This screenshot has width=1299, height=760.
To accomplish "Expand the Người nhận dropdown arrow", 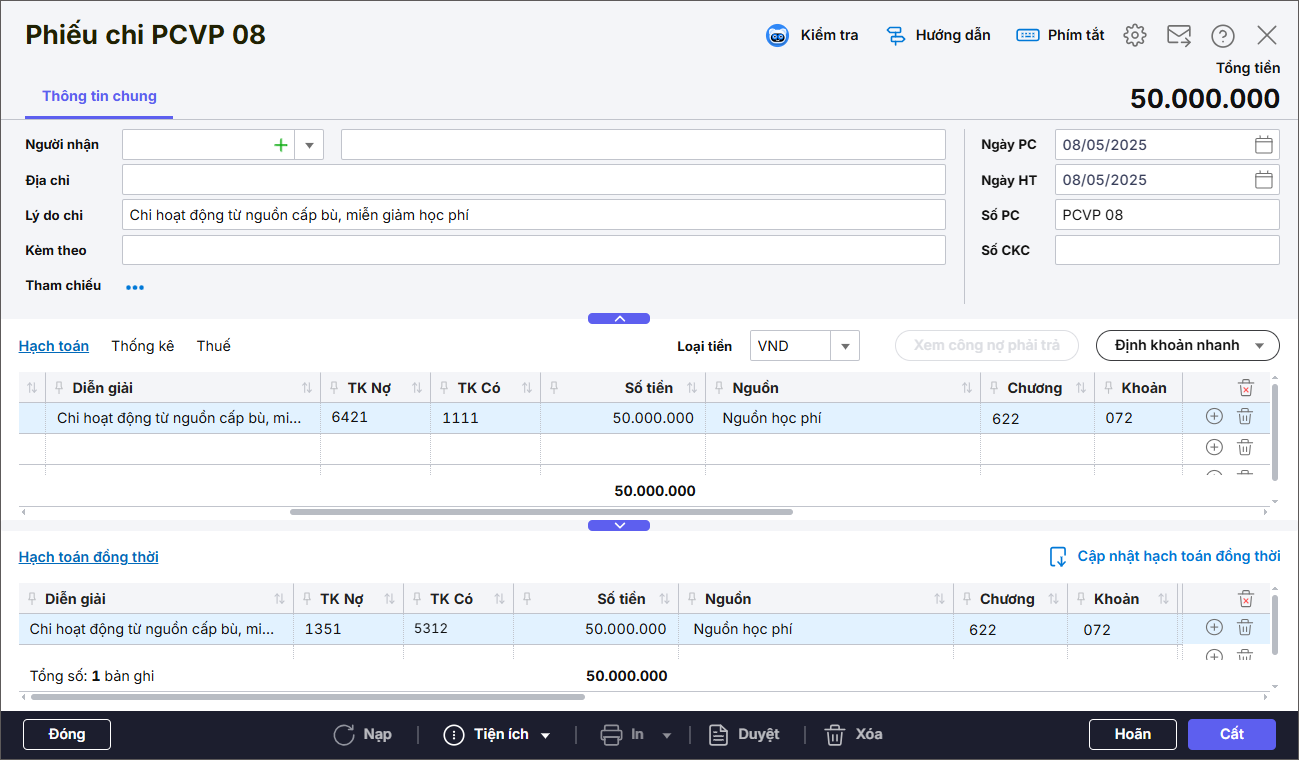I will (x=308, y=145).
